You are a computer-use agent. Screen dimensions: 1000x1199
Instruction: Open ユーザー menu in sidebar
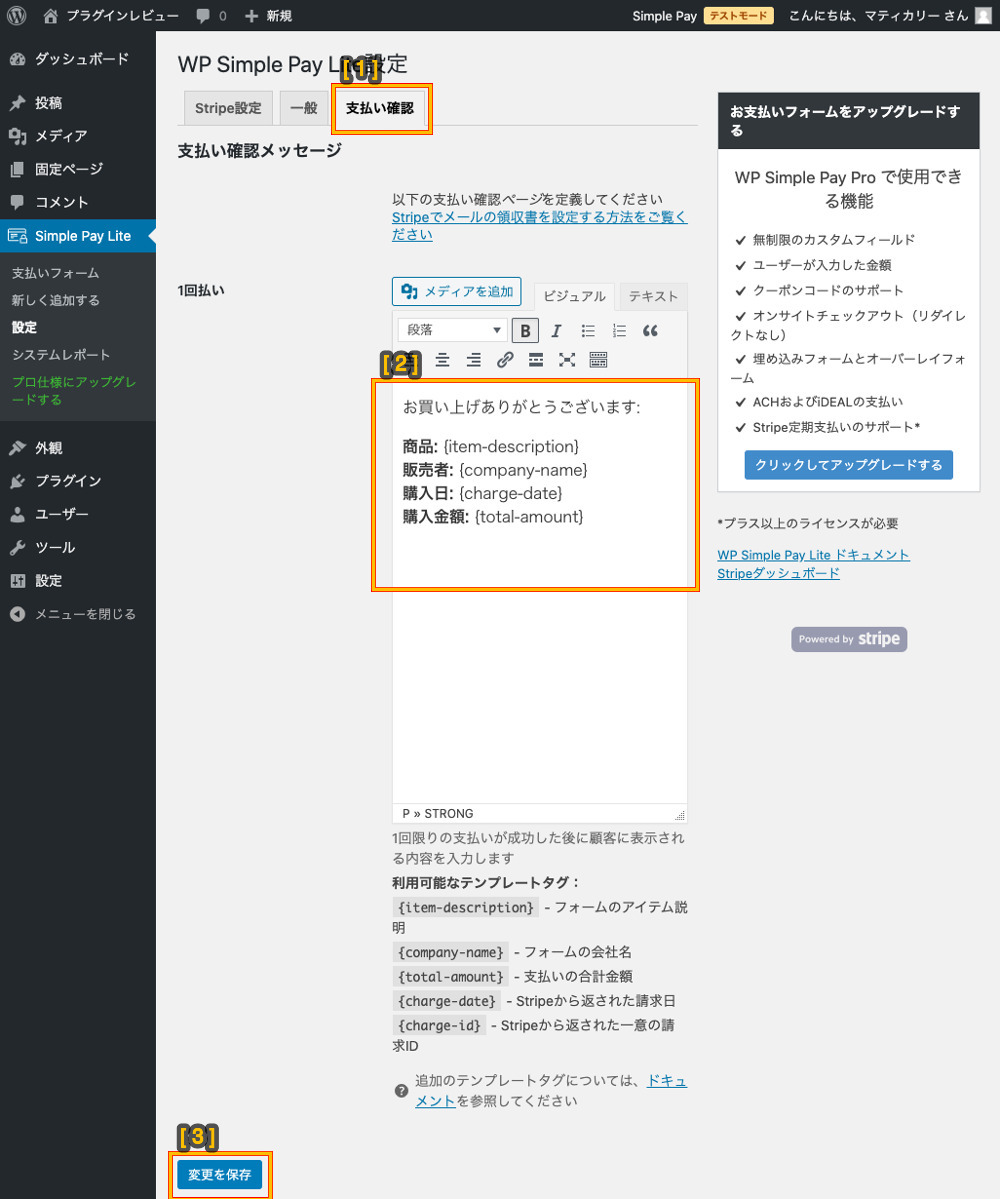[78, 514]
